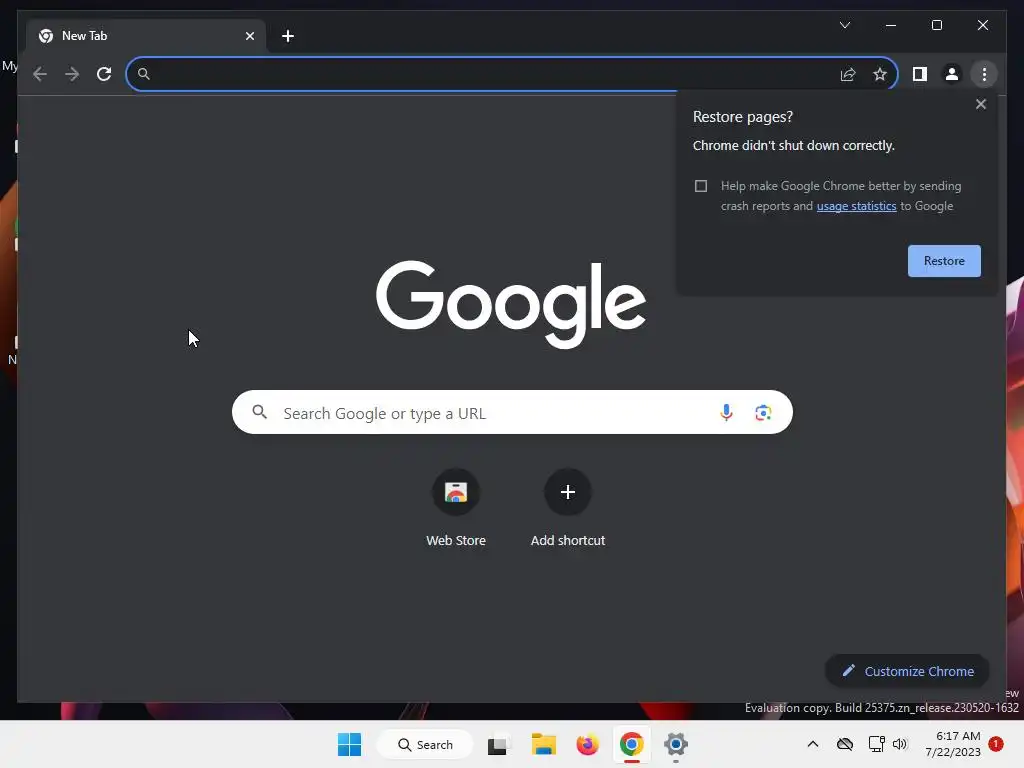Open Task View from the taskbar
The width and height of the screenshot is (1024, 768).
(x=498, y=744)
